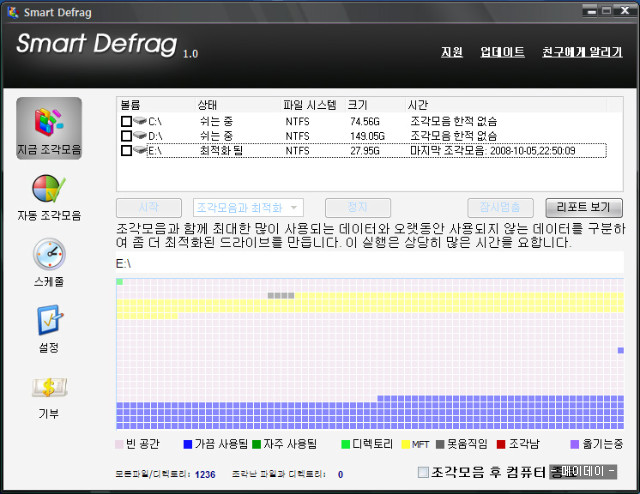The height and width of the screenshot is (494, 640).
Task: Select the 149.05G size cell
Action: (367, 136)
